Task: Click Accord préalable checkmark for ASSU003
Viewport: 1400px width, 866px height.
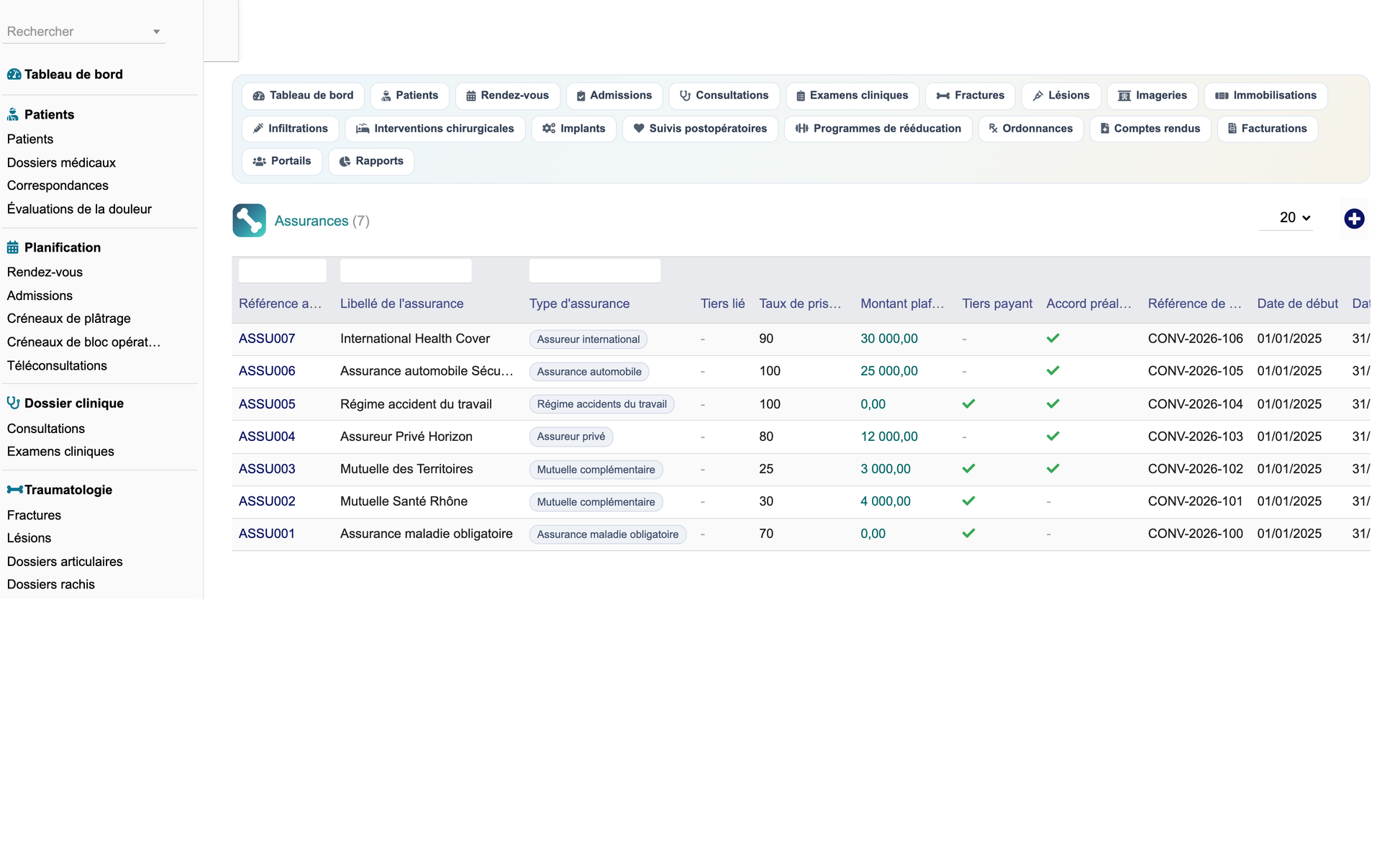Action: (1053, 468)
